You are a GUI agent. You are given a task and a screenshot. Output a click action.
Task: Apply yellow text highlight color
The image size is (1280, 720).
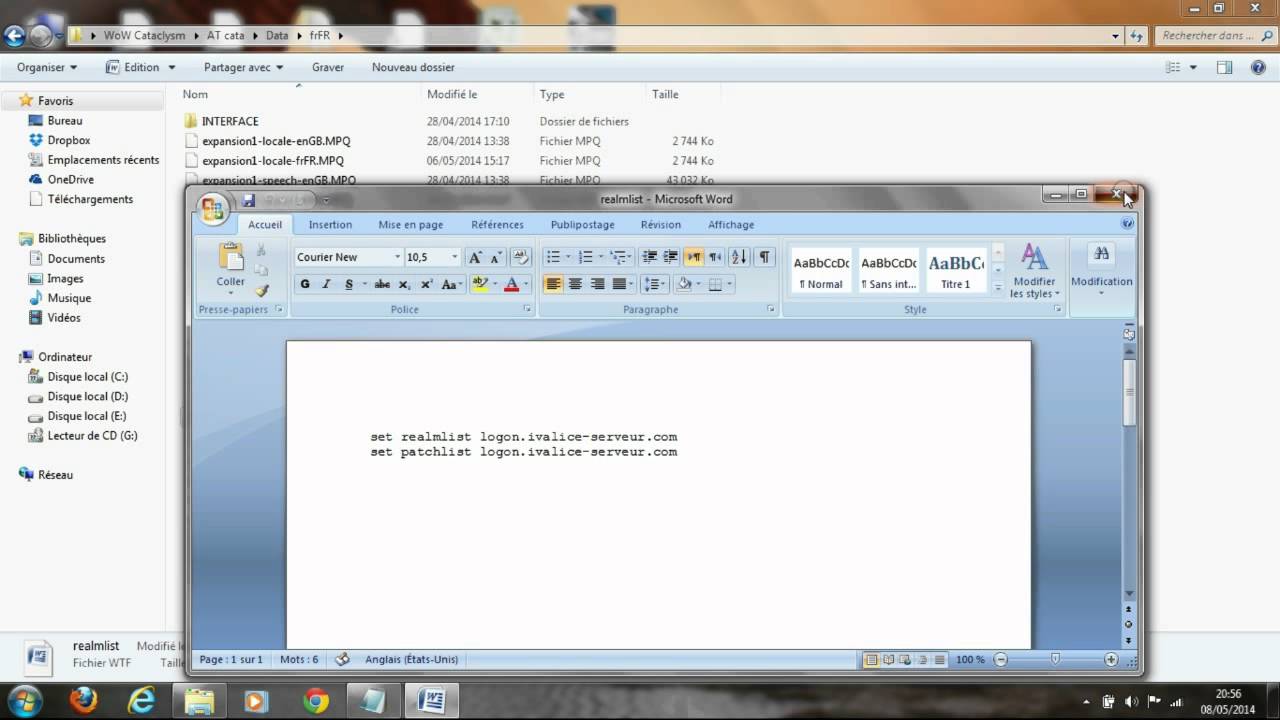coord(479,284)
